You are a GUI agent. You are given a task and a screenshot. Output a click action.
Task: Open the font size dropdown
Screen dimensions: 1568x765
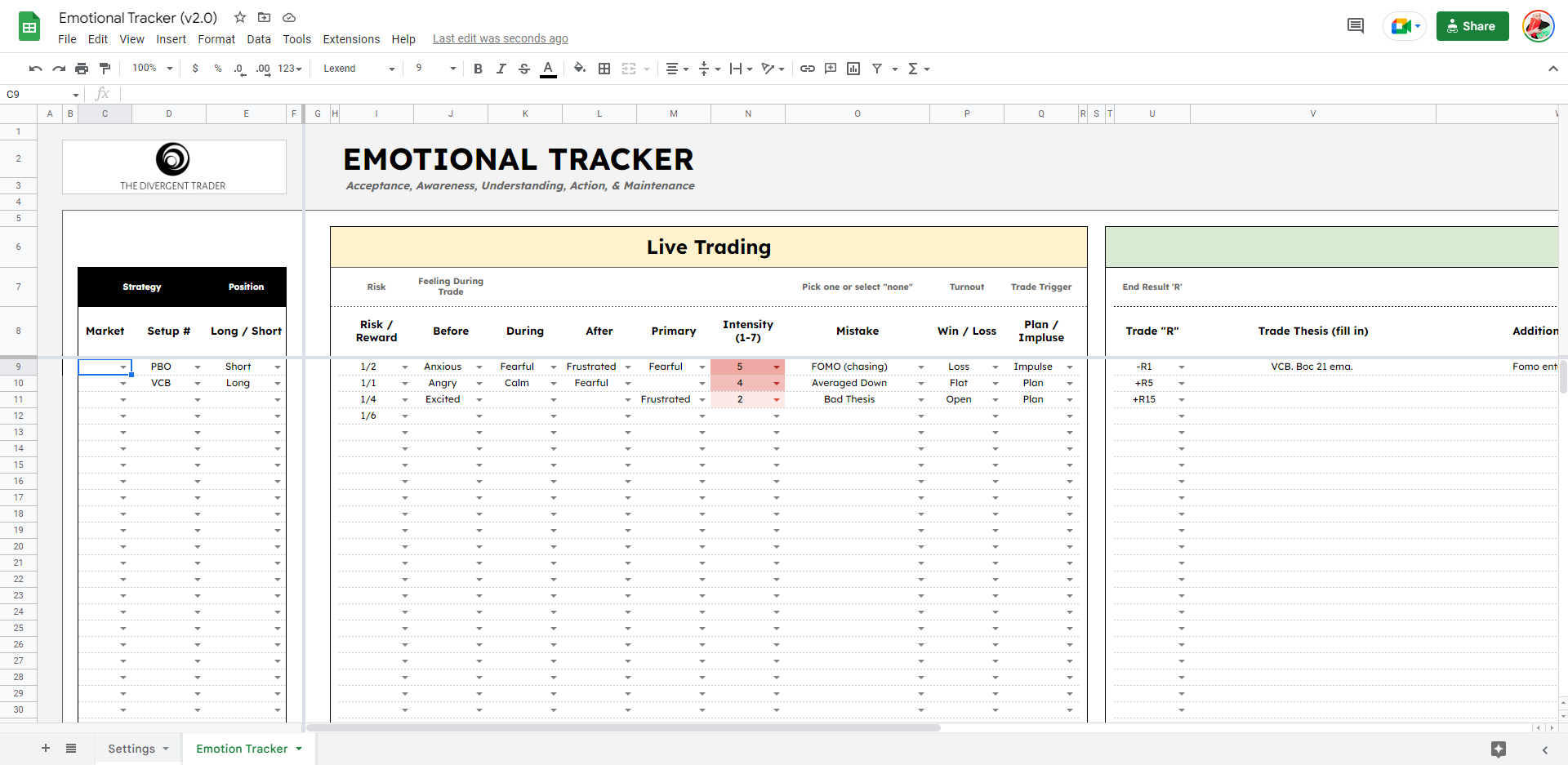click(x=435, y=69)
